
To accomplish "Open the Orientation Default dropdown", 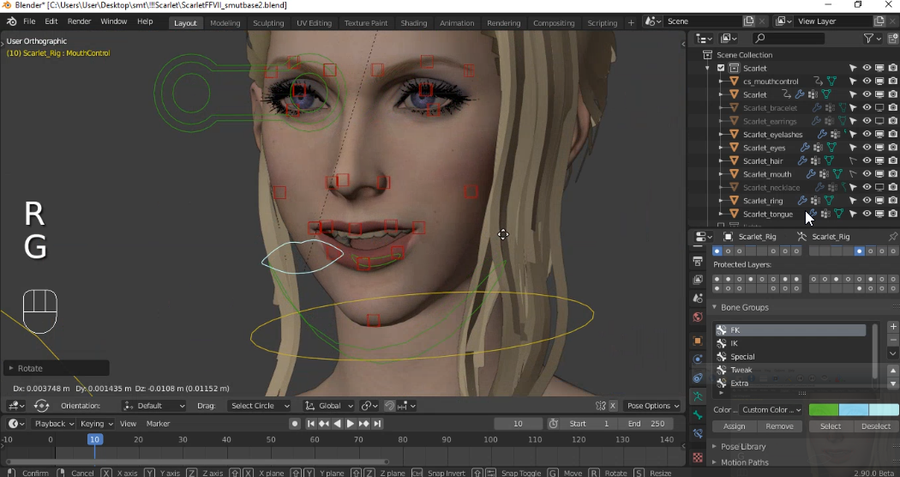I will [154, 406].
